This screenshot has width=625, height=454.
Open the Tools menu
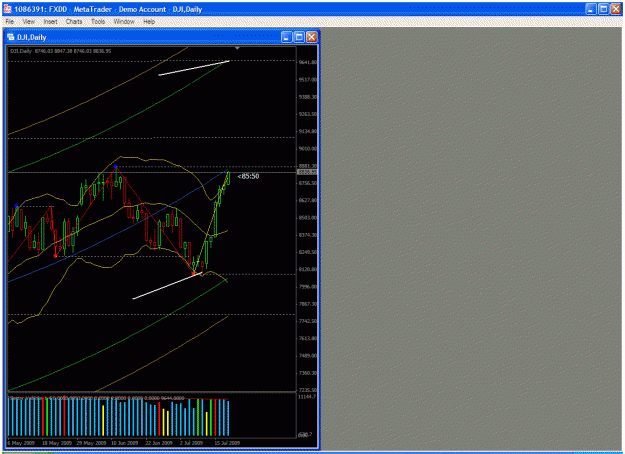[98, 22]
